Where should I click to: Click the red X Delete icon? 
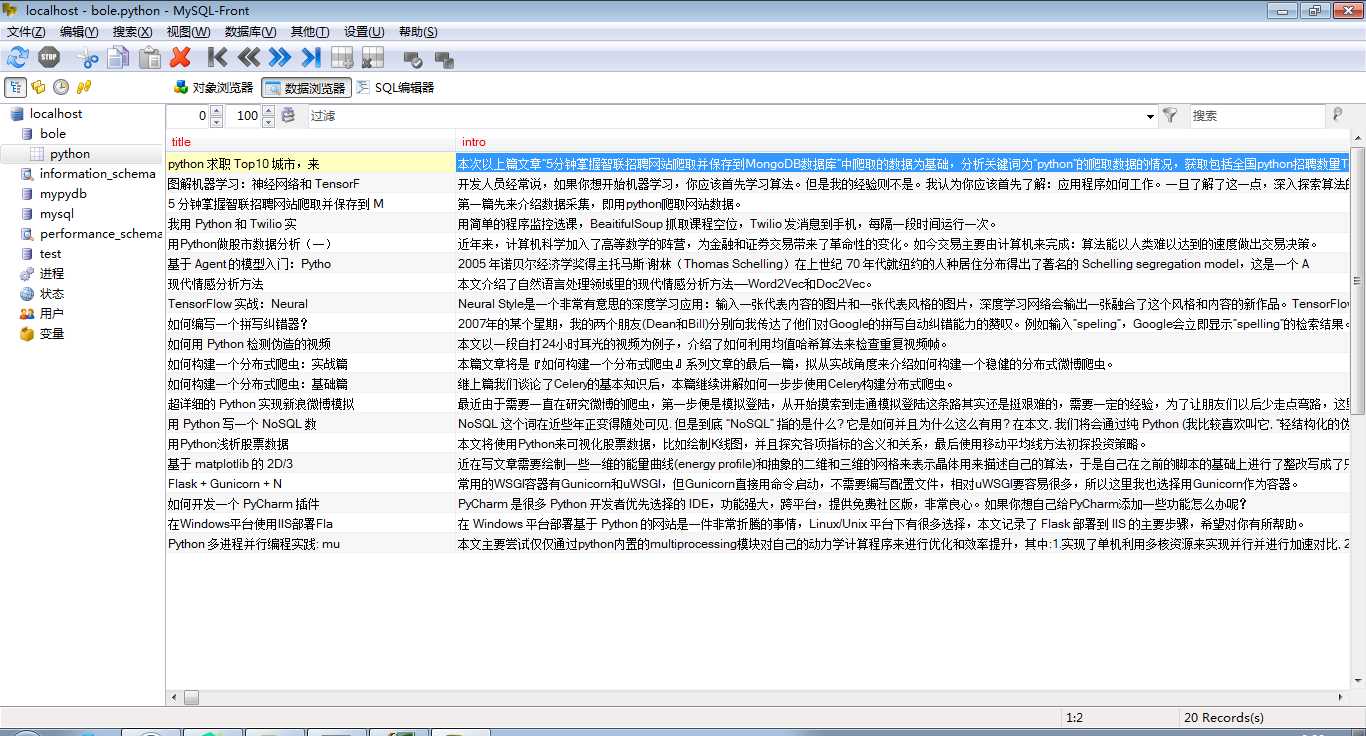(180, 57)
